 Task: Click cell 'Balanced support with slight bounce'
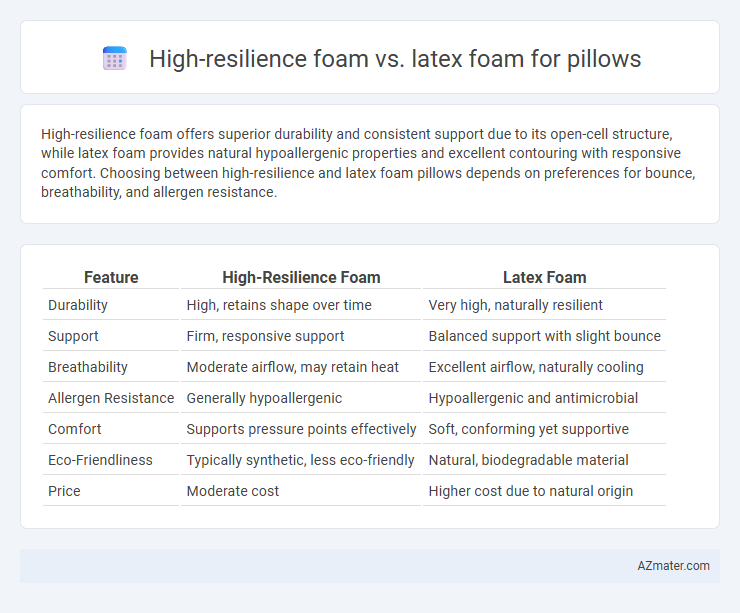pyautogui.click(x=544, y=336)
